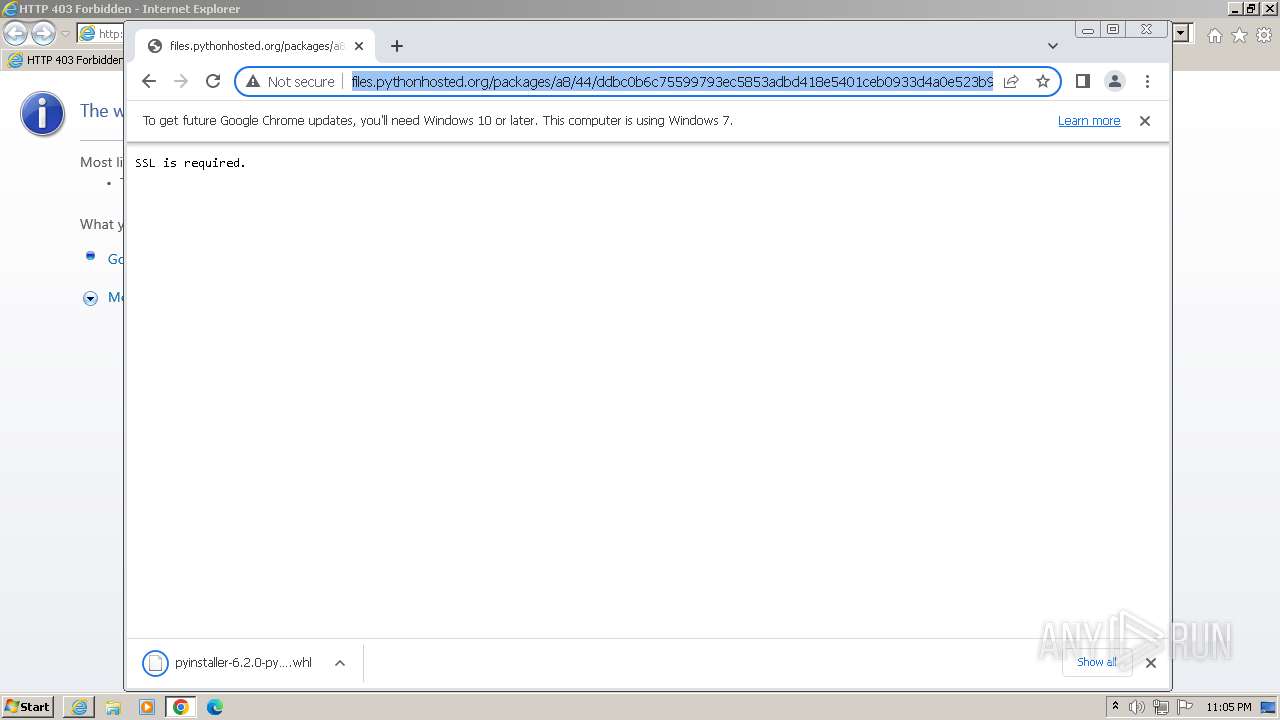Follow the Learn more link

1089,121
